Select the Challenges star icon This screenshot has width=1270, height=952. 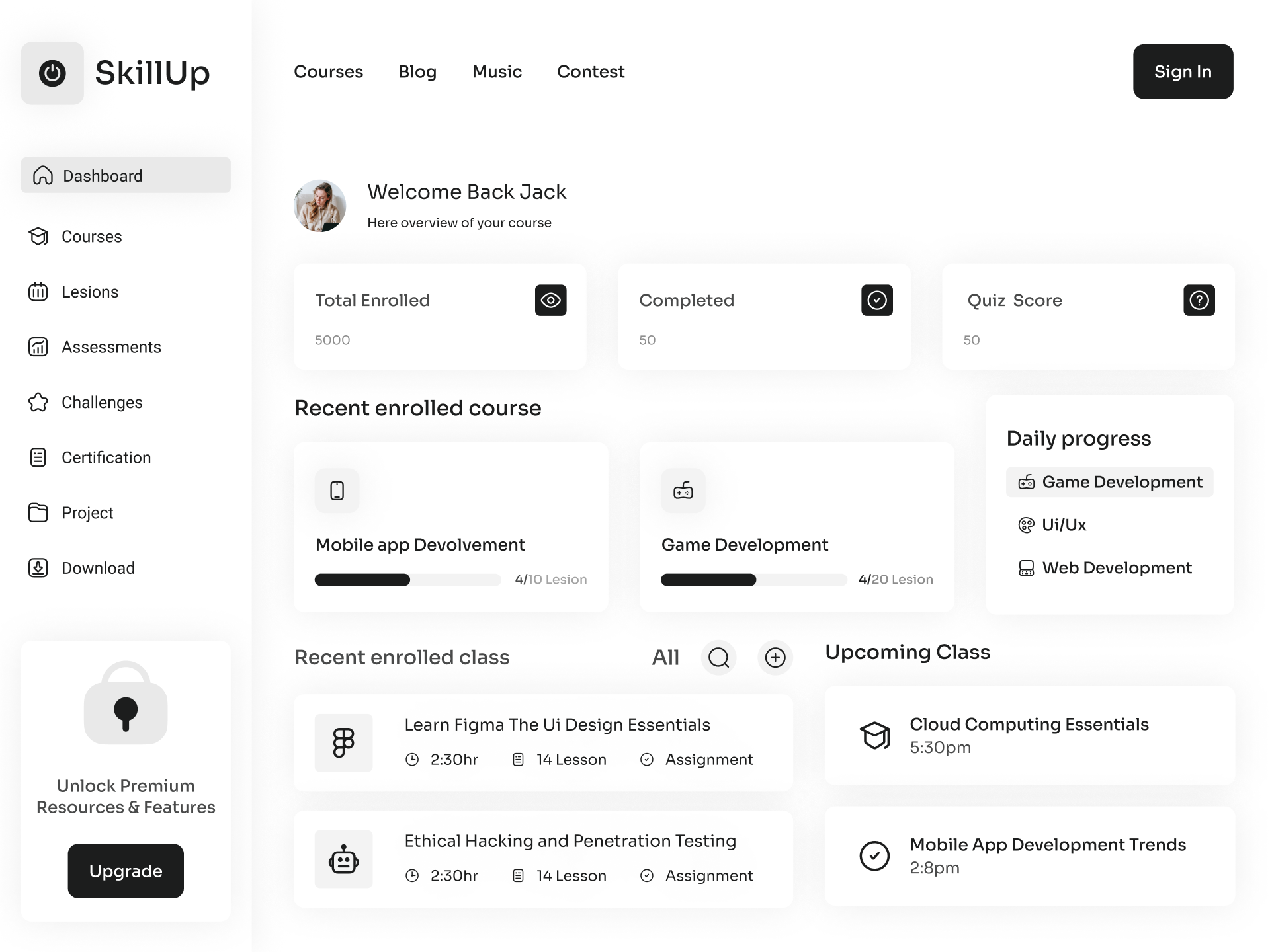point(38,402)
